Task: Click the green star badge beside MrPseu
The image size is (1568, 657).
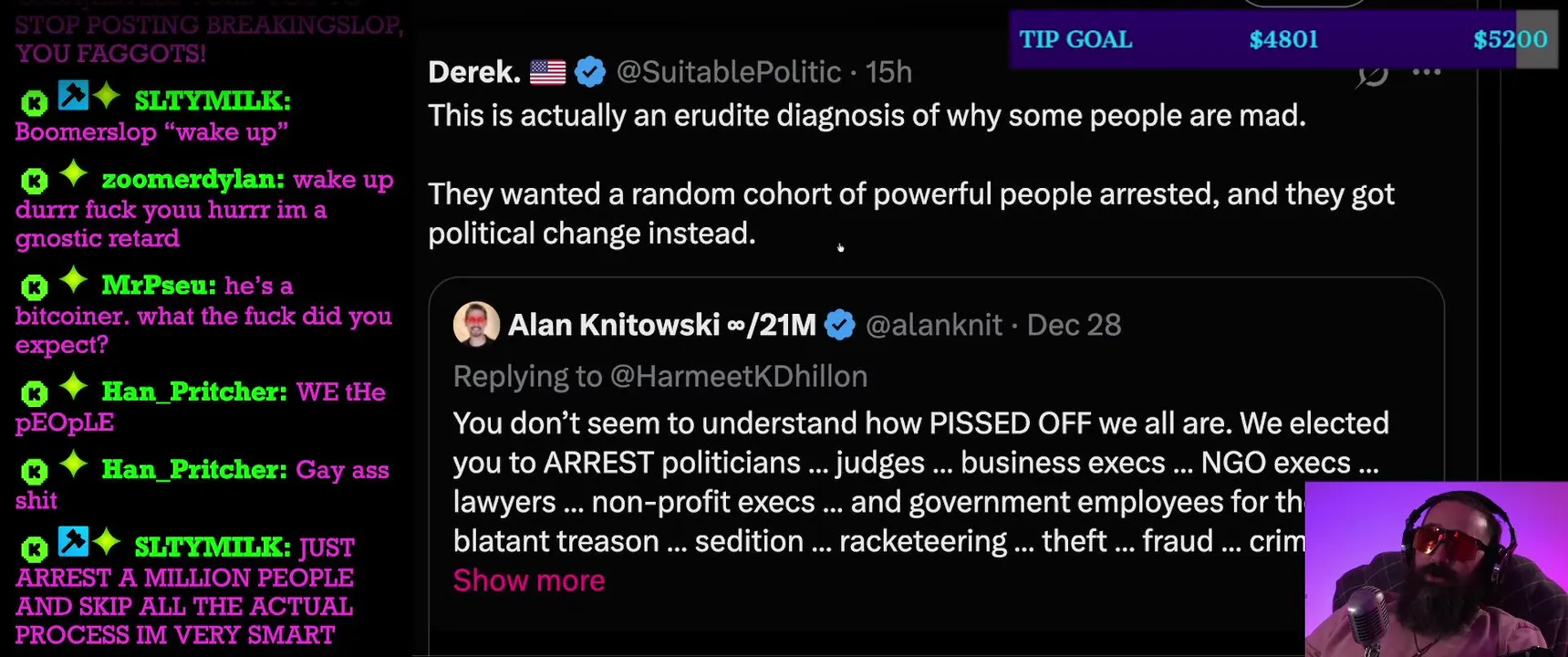Action: click(74, 281)
